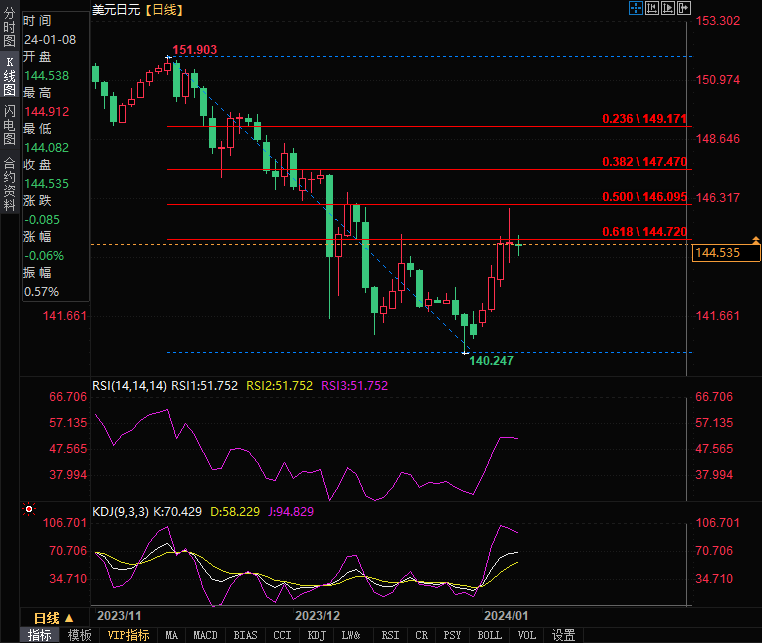The width and height of the screenshot is (762, 643).
Task: Click the rightmost chart export arrow icon
Action: point(684,8)
